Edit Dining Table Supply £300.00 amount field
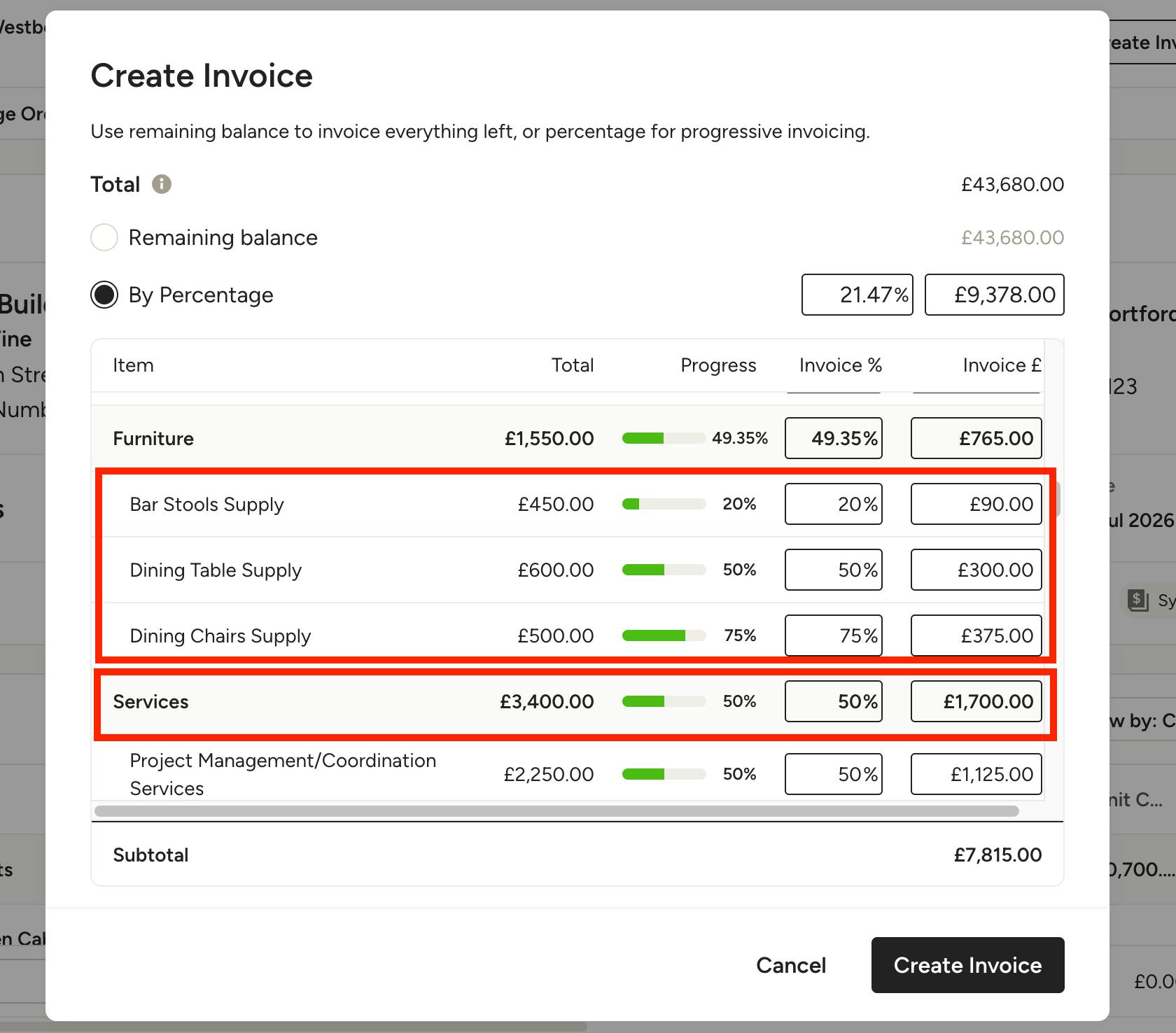Viewport: 1176px width, 1033px height. tap(976, 570)
